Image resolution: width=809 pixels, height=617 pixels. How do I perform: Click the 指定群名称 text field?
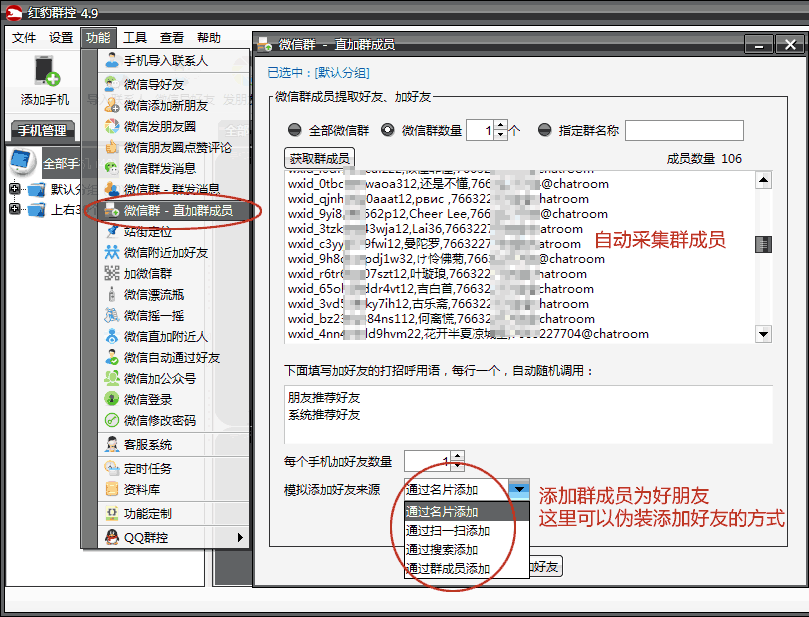(684, 131)
